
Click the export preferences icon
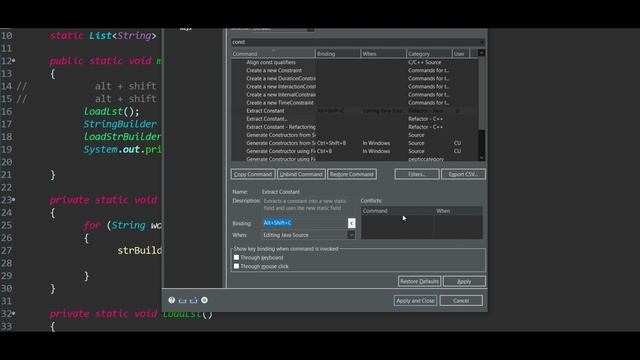[x=193, y=300]
